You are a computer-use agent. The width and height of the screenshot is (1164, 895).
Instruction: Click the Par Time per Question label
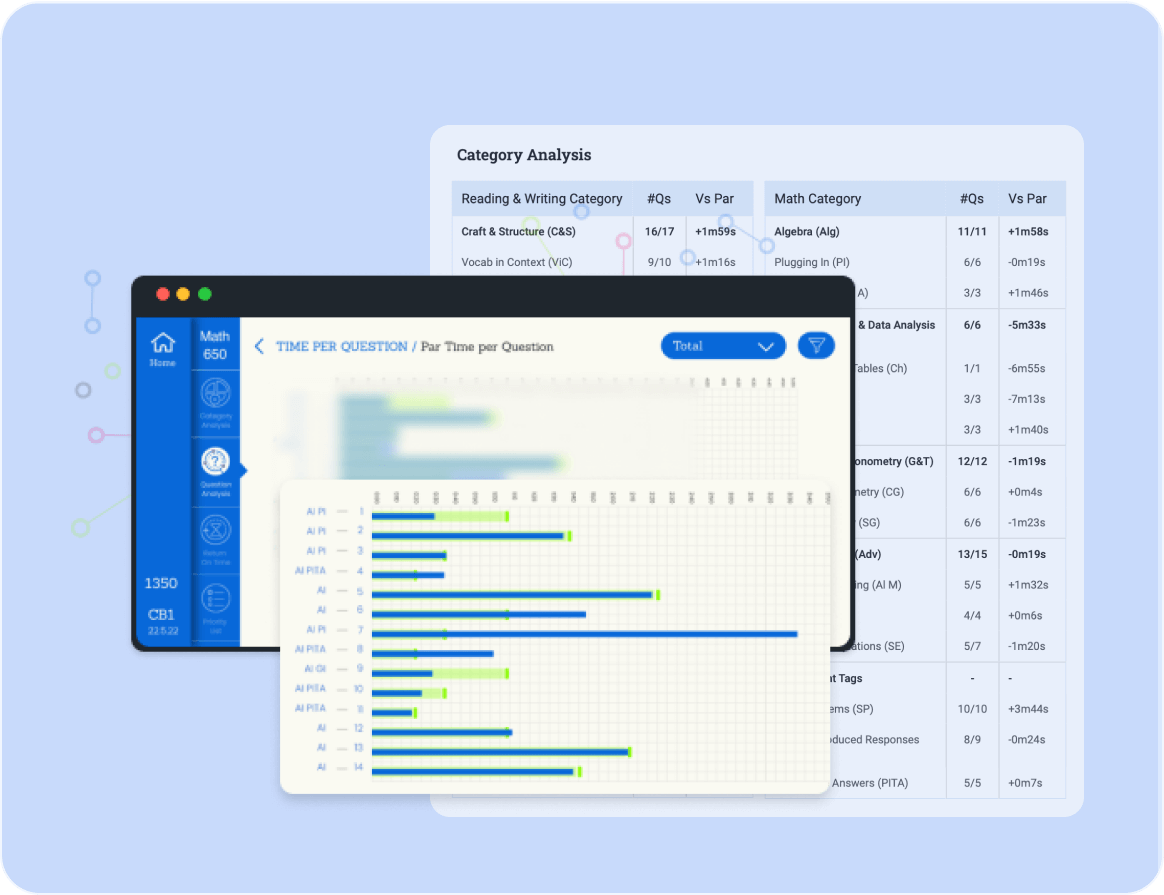[487, 347]
